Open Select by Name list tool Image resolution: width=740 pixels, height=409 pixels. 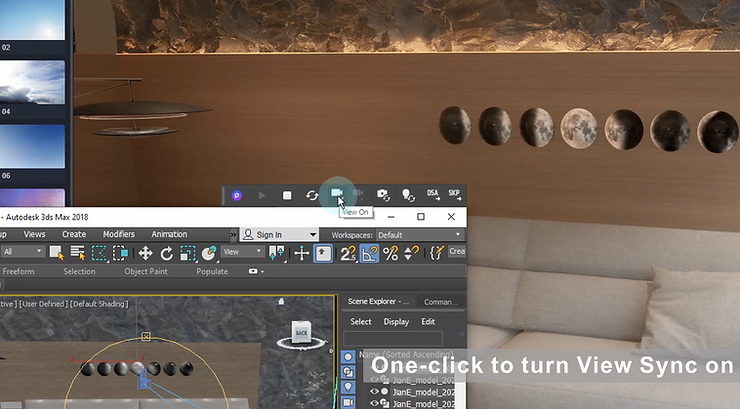point(77,253)
